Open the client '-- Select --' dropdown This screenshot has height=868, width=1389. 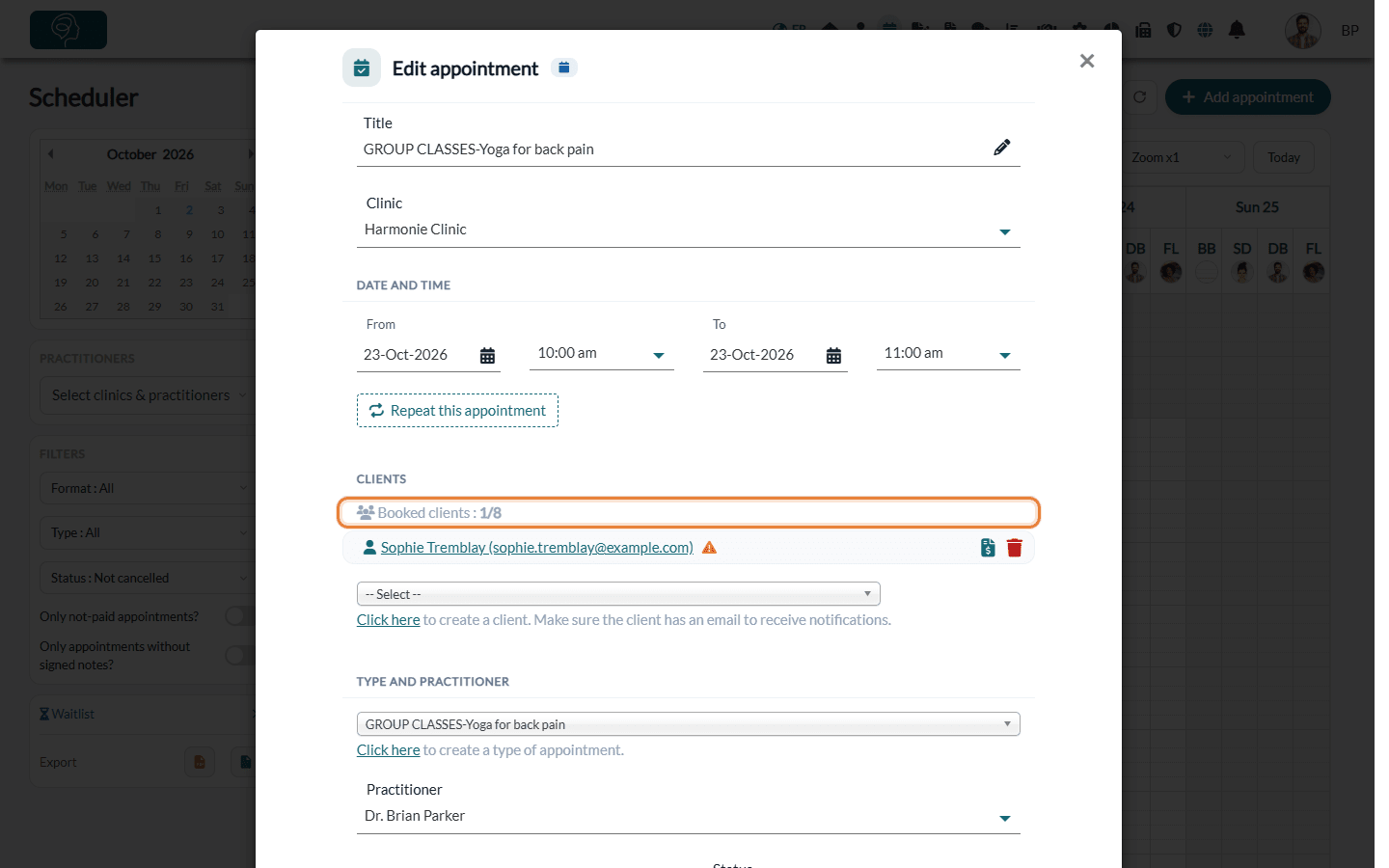pos(618,594)
